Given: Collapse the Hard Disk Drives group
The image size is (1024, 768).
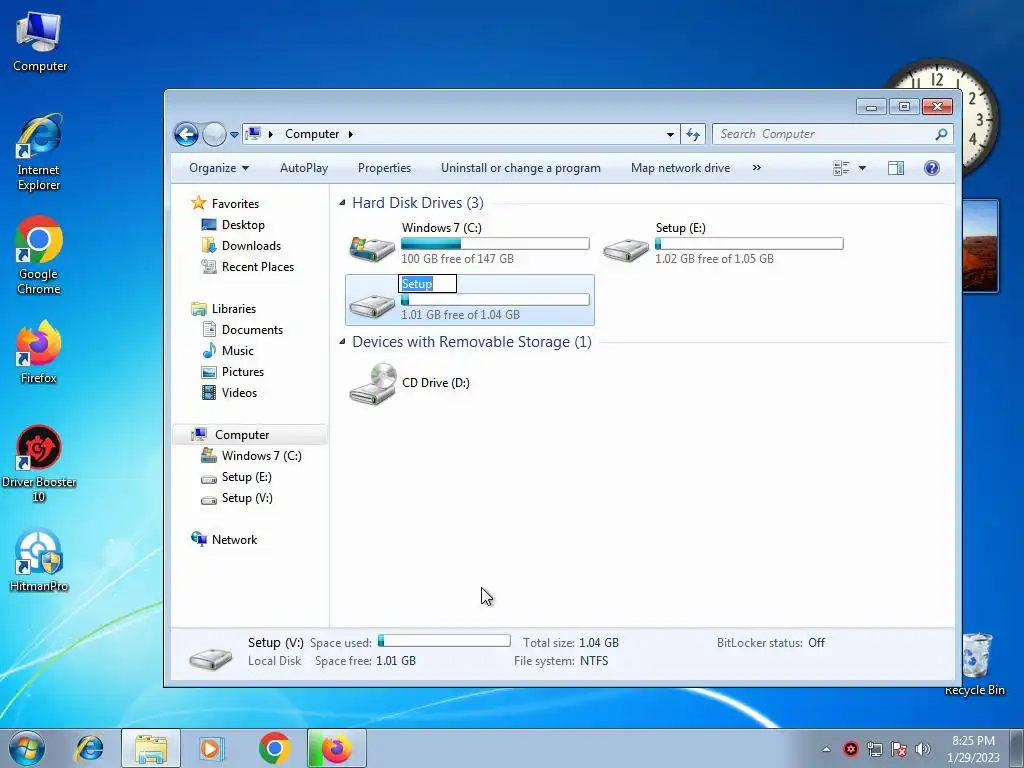Looking at the screenshot, I should (342, 203).
